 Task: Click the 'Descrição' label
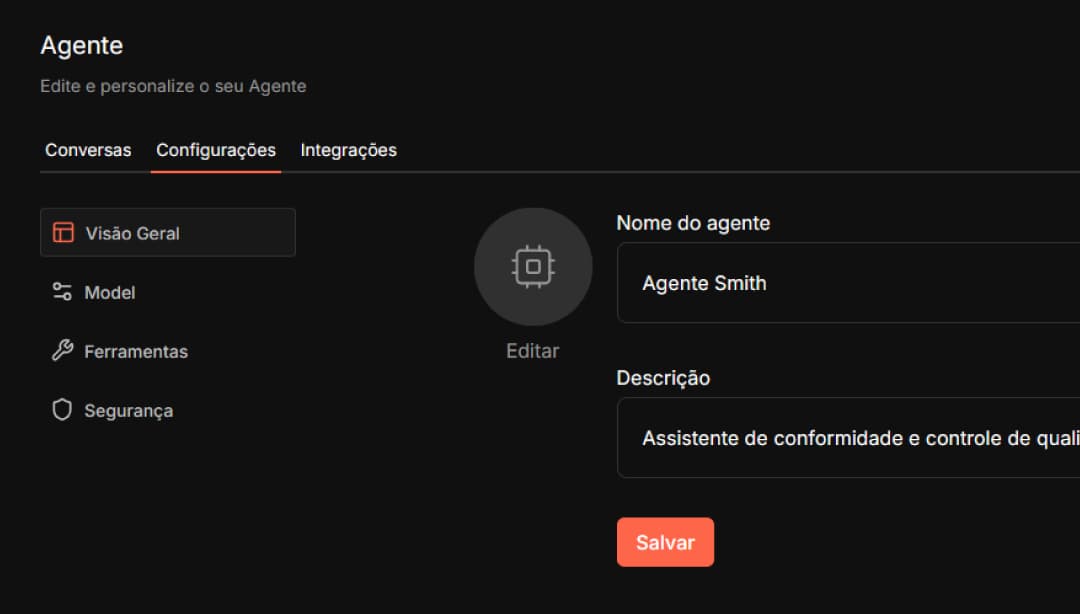click(663, 378)
